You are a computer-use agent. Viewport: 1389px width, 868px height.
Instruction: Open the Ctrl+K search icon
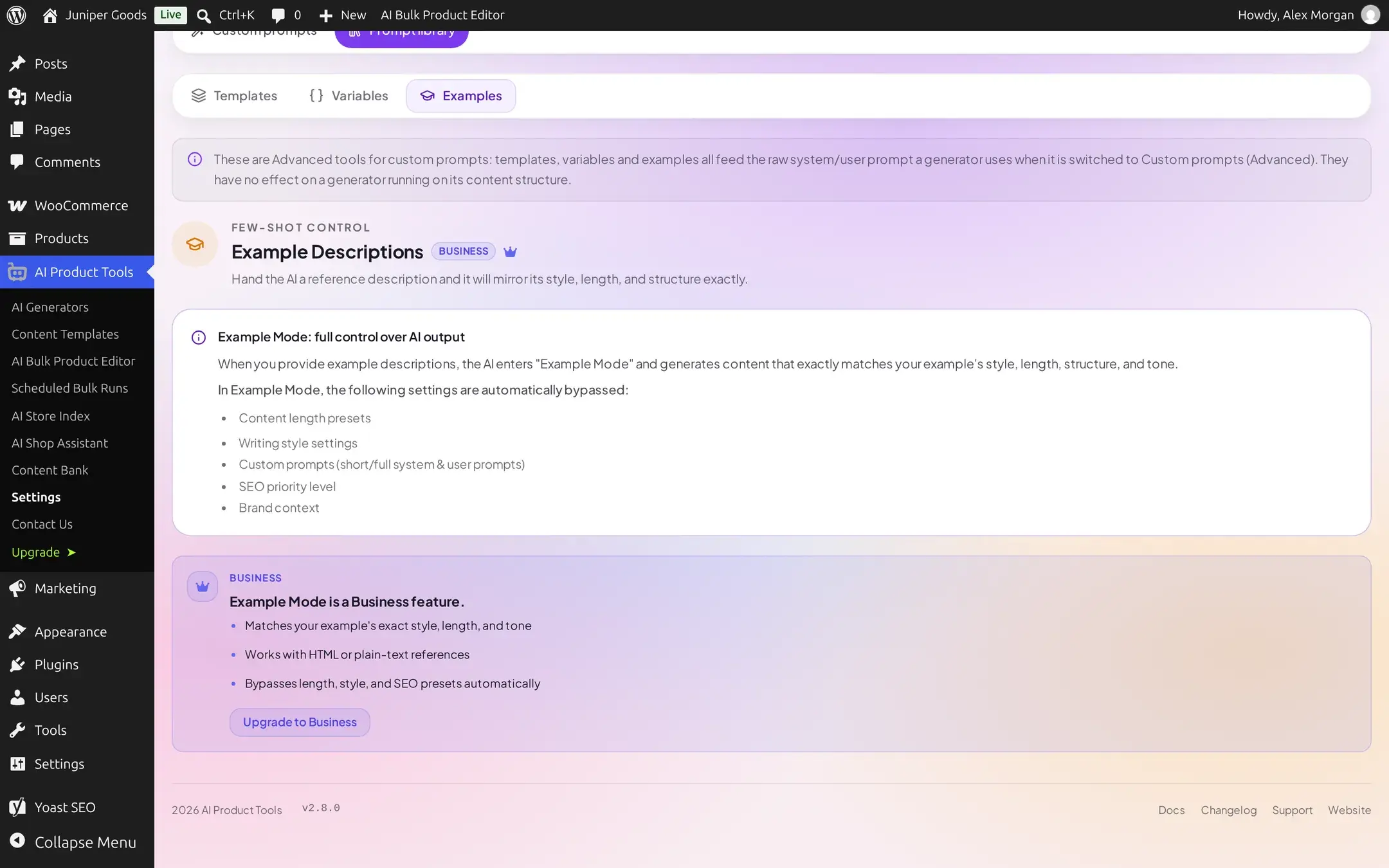[203, 15]
